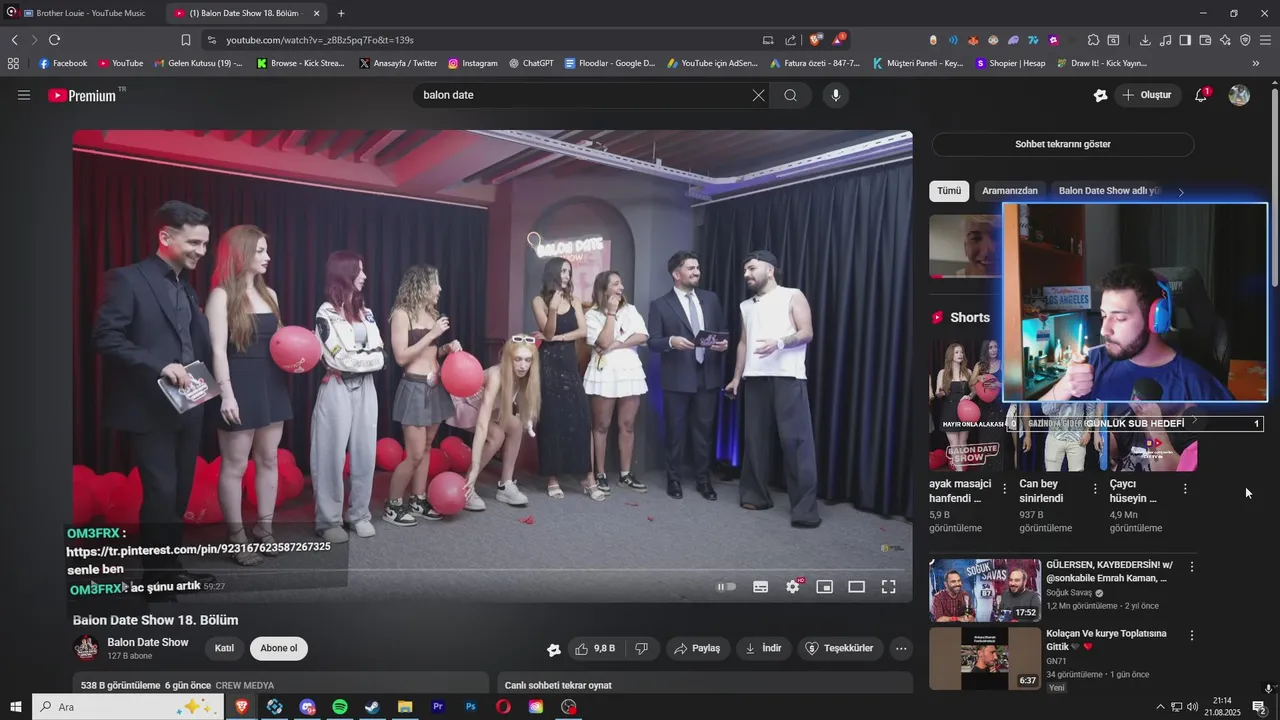Open the Balon Date Show channel name
This screenshot has width=1280, height=720.
148,642
